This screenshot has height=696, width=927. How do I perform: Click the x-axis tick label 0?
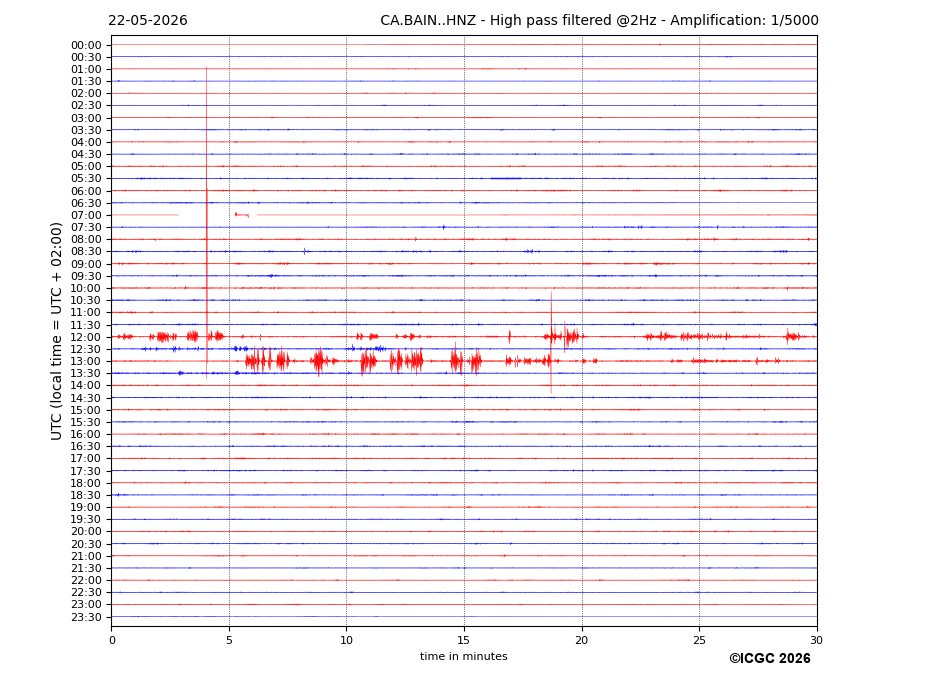112,640
